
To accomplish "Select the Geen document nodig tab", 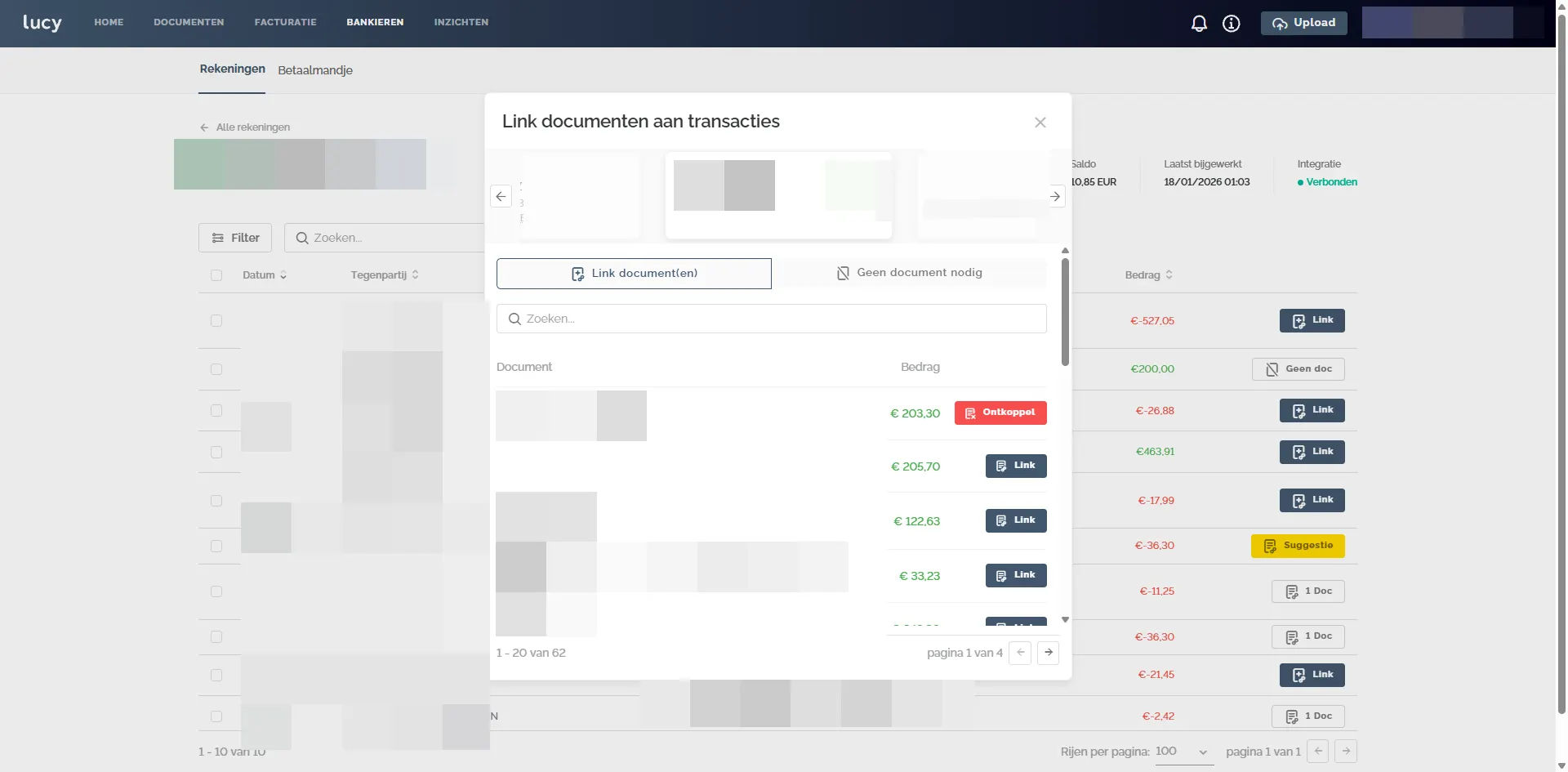I will pyautogui.click(x=910, y=274).
